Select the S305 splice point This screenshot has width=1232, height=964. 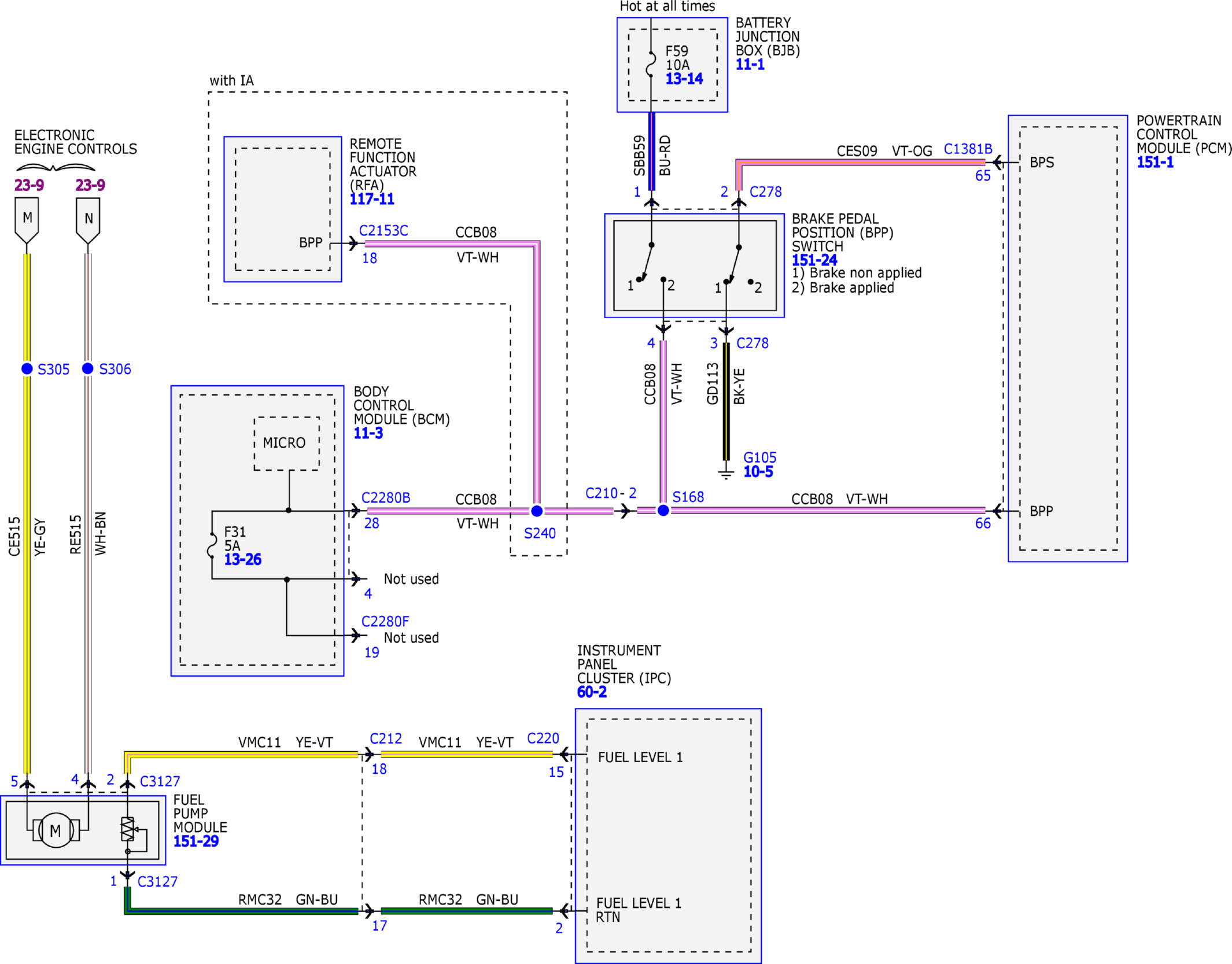[27, 368]
